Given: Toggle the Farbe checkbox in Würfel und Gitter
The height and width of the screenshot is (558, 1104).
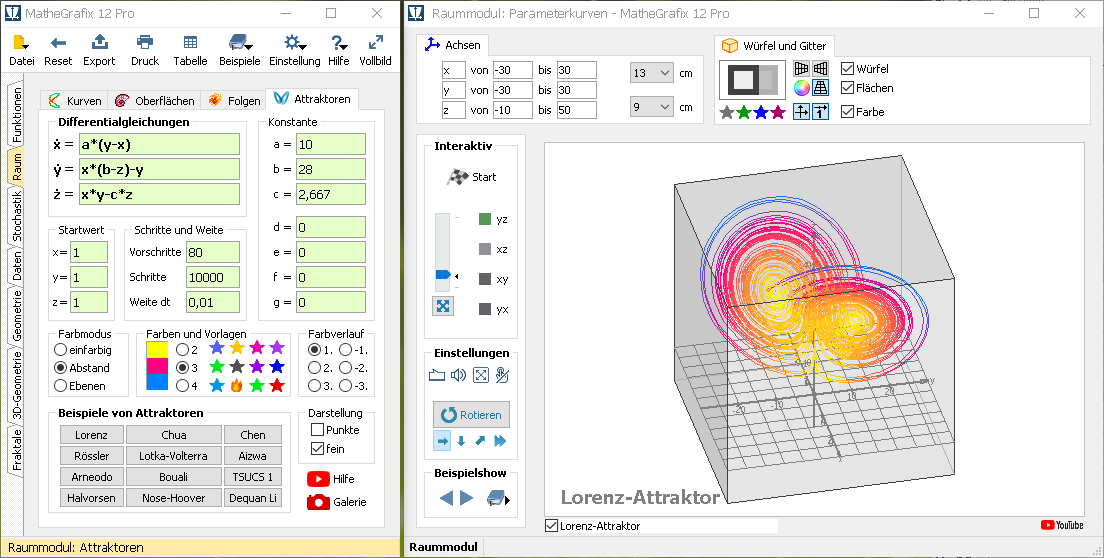Looking at the screenshot, I should (x=848, y=112).
